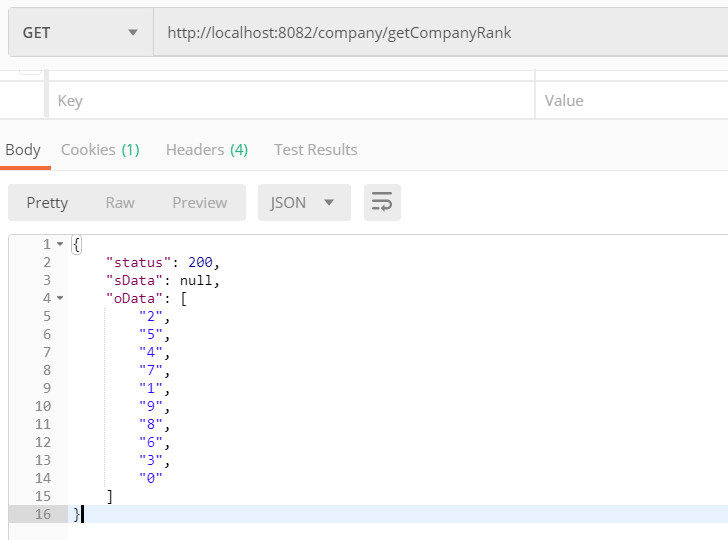Click the "8" array value
The width and height of the screenshot is (728, 540).
(151, 424)
